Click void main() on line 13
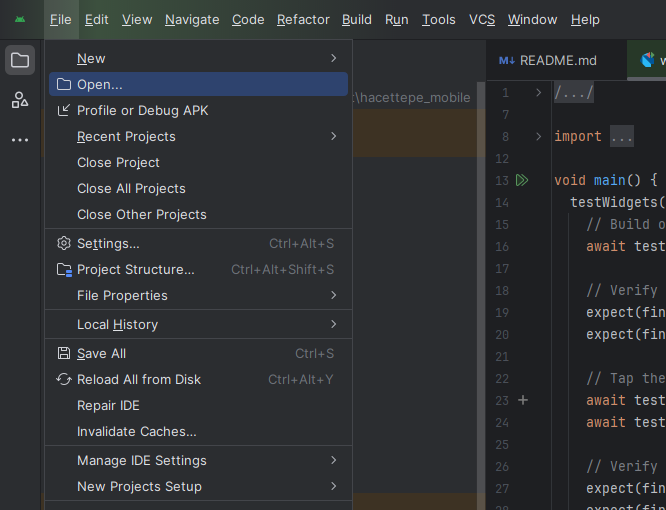 click(597, 180)
